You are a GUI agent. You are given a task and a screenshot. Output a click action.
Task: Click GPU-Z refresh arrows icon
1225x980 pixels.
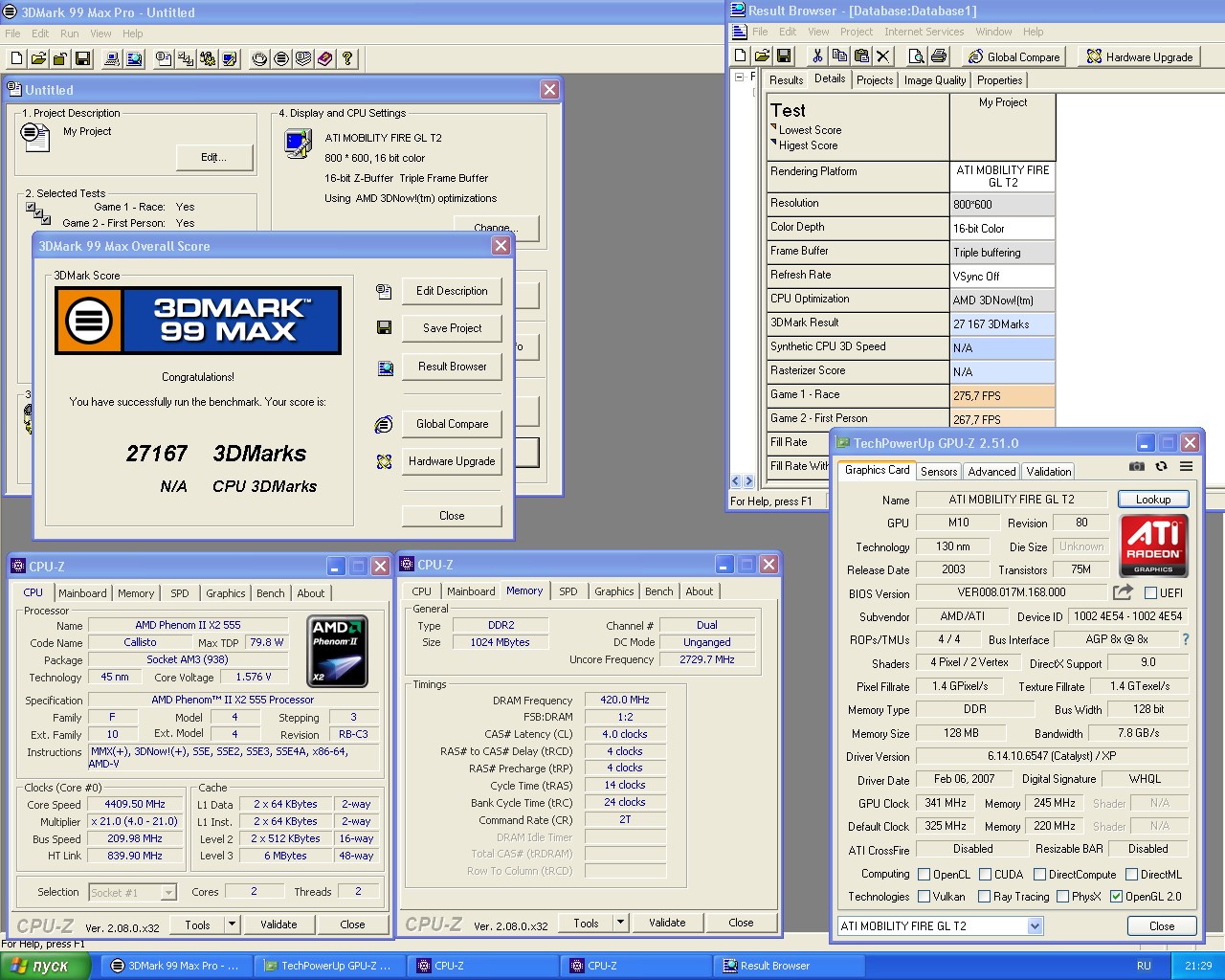pos(1161,467)
